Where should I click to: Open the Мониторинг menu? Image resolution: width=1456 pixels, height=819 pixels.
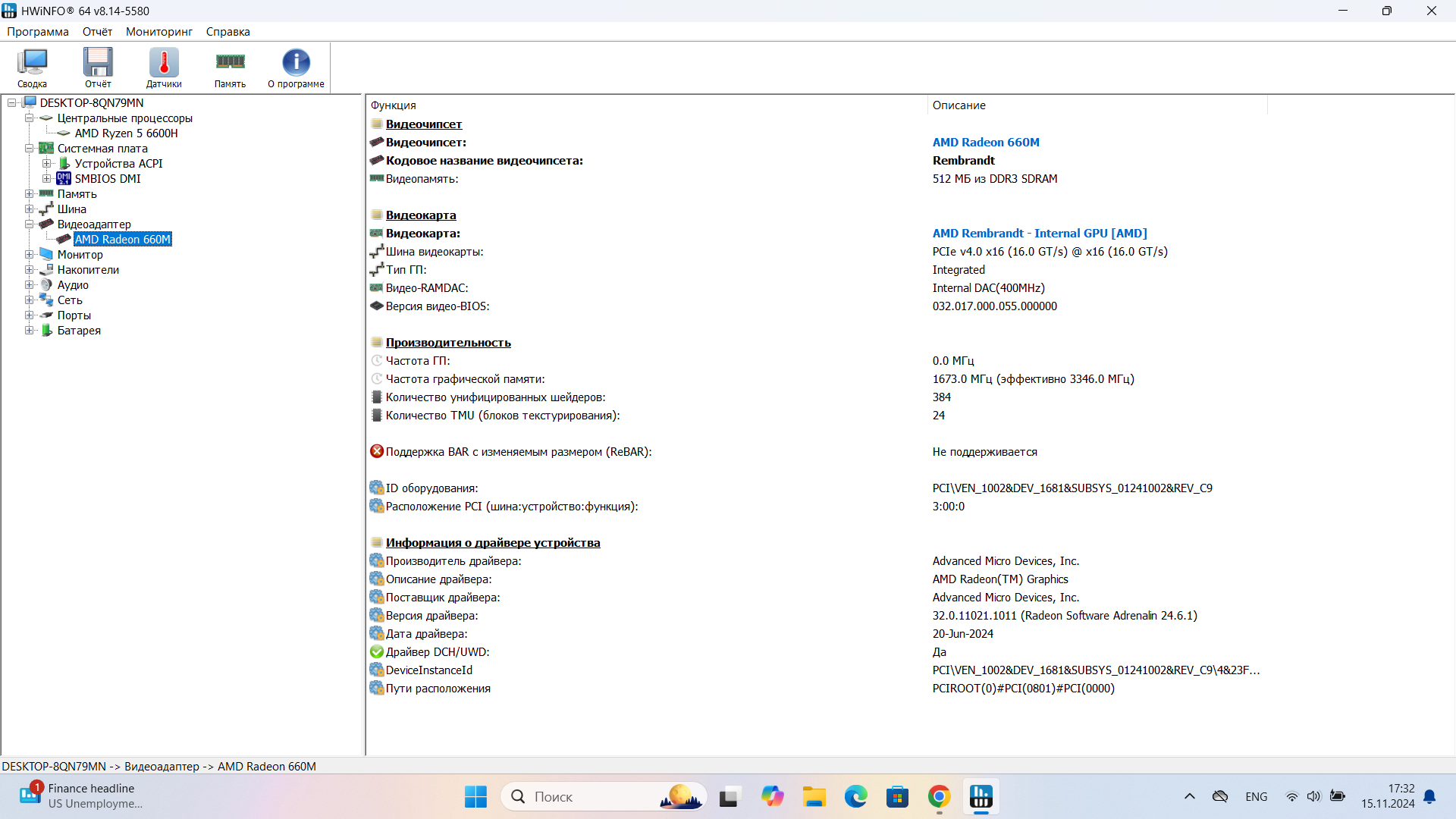[x=158, y=32]
